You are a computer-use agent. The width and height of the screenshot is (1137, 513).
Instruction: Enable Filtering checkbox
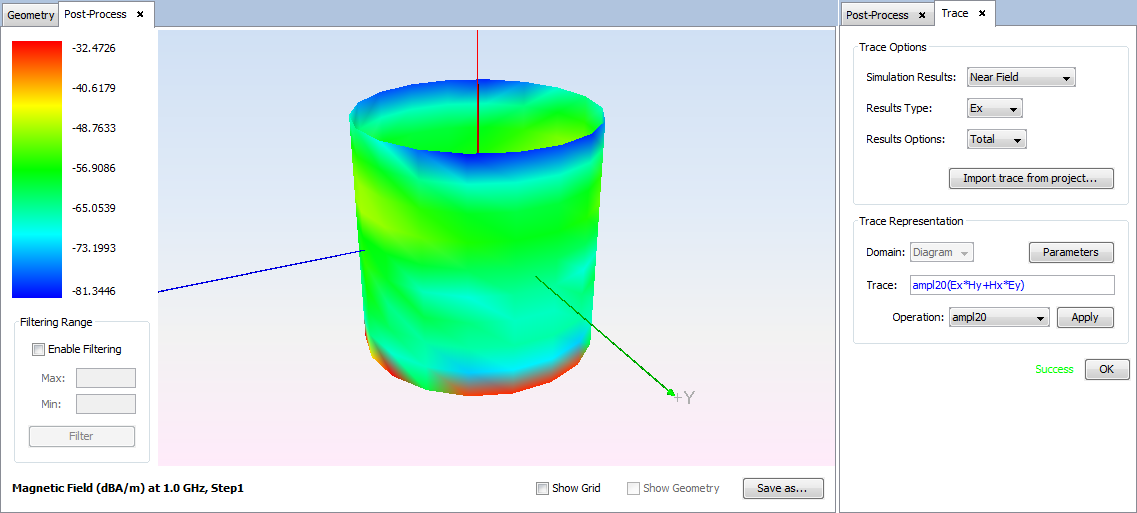pos(39,349)
